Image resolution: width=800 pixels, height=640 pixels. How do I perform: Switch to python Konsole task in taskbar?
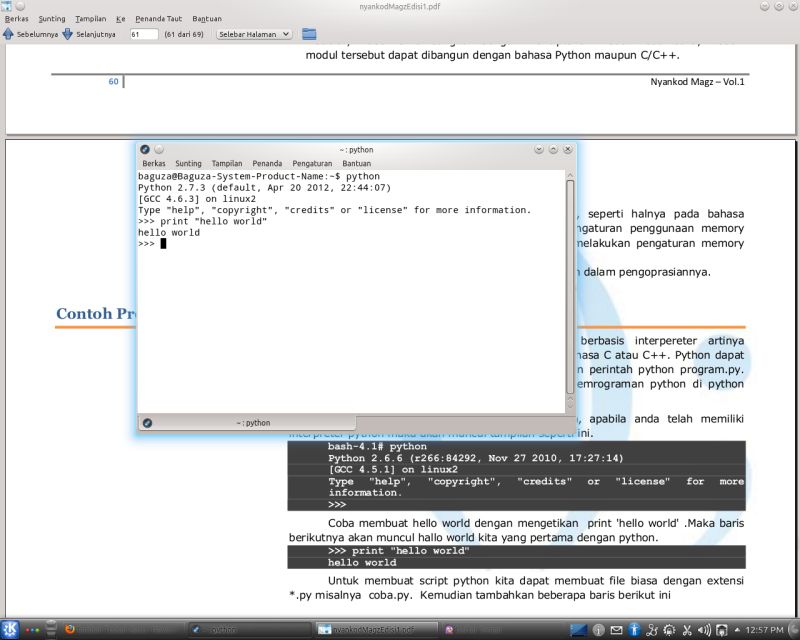(250, 630)
